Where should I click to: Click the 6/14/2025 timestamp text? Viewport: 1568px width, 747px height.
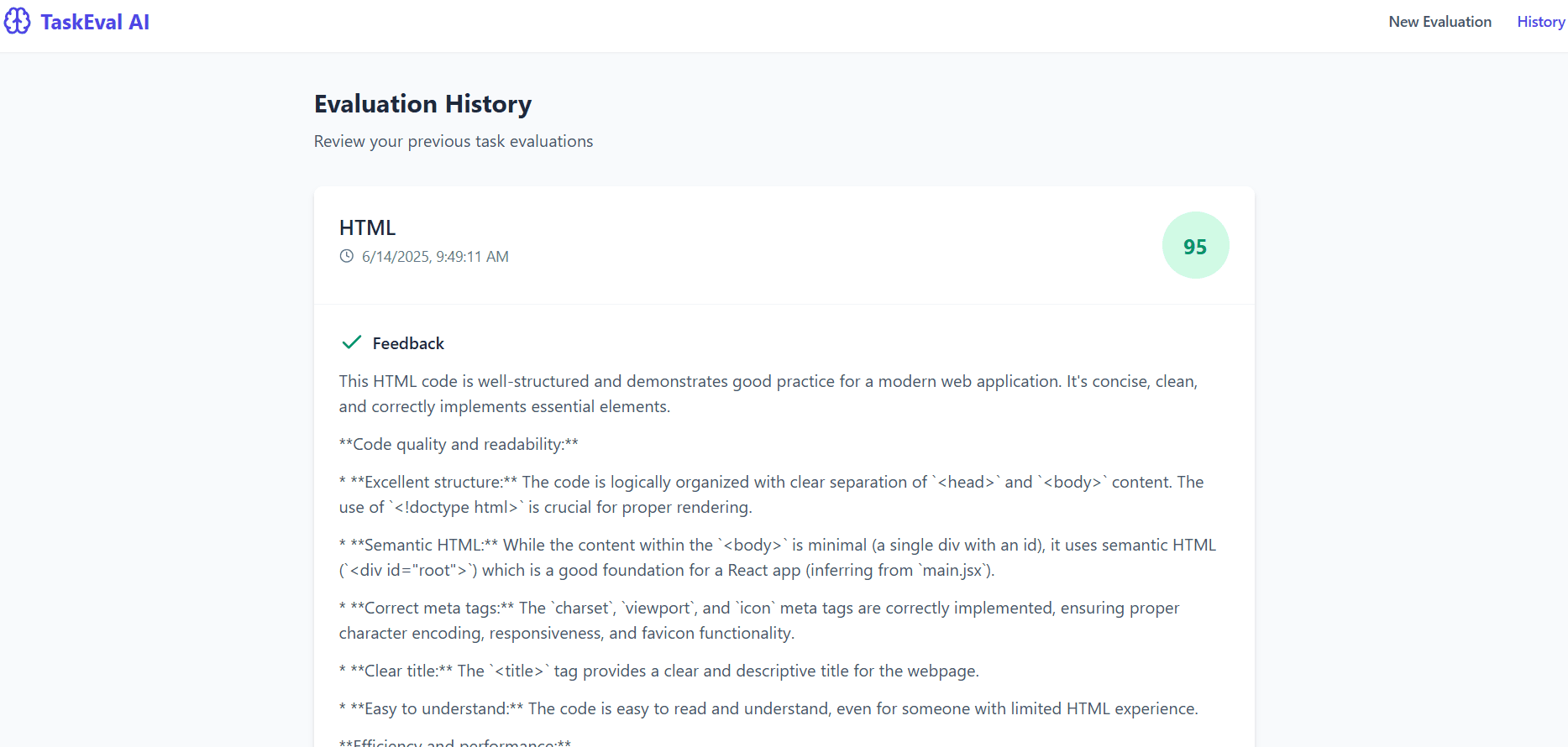tap(435, 257)
